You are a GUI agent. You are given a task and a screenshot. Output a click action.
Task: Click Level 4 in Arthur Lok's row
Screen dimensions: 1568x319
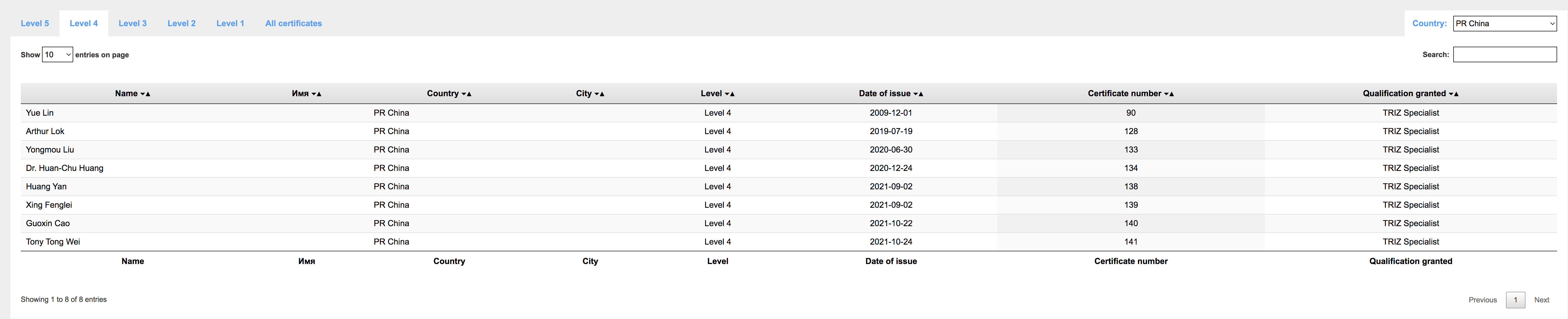(x=718, y=131)
